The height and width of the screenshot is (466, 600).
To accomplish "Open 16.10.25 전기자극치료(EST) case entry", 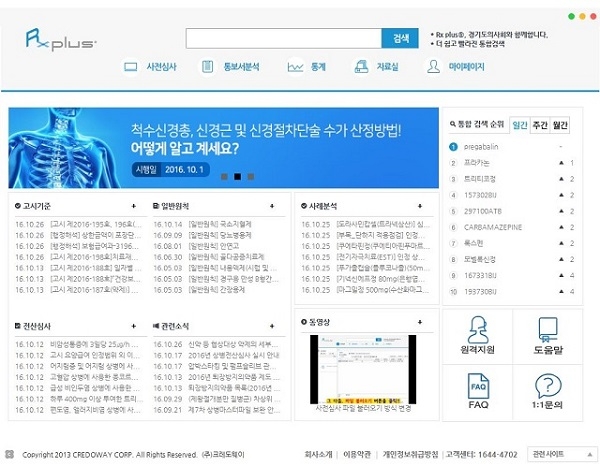I will (x=363, y=257).
